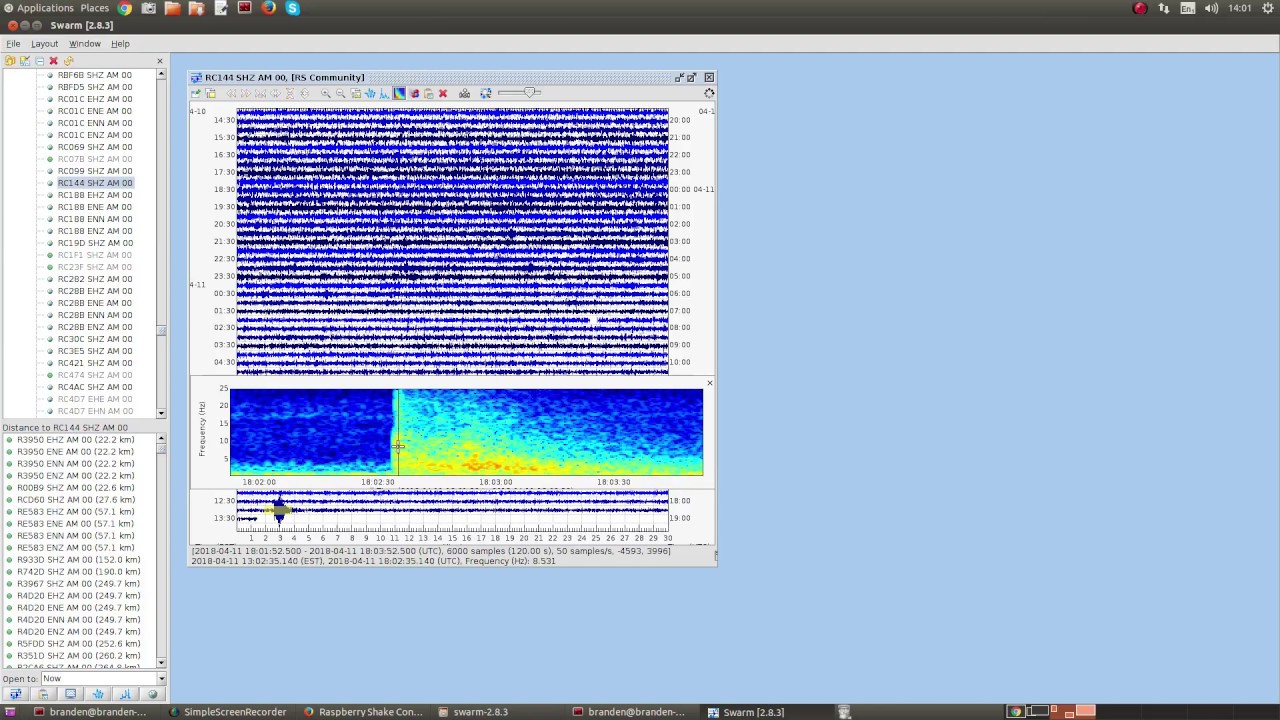This screenshot has width=1280, height=720.
Task: Click the red X delete data source icon
Action: pyautogui.click(x=54, y=61)
